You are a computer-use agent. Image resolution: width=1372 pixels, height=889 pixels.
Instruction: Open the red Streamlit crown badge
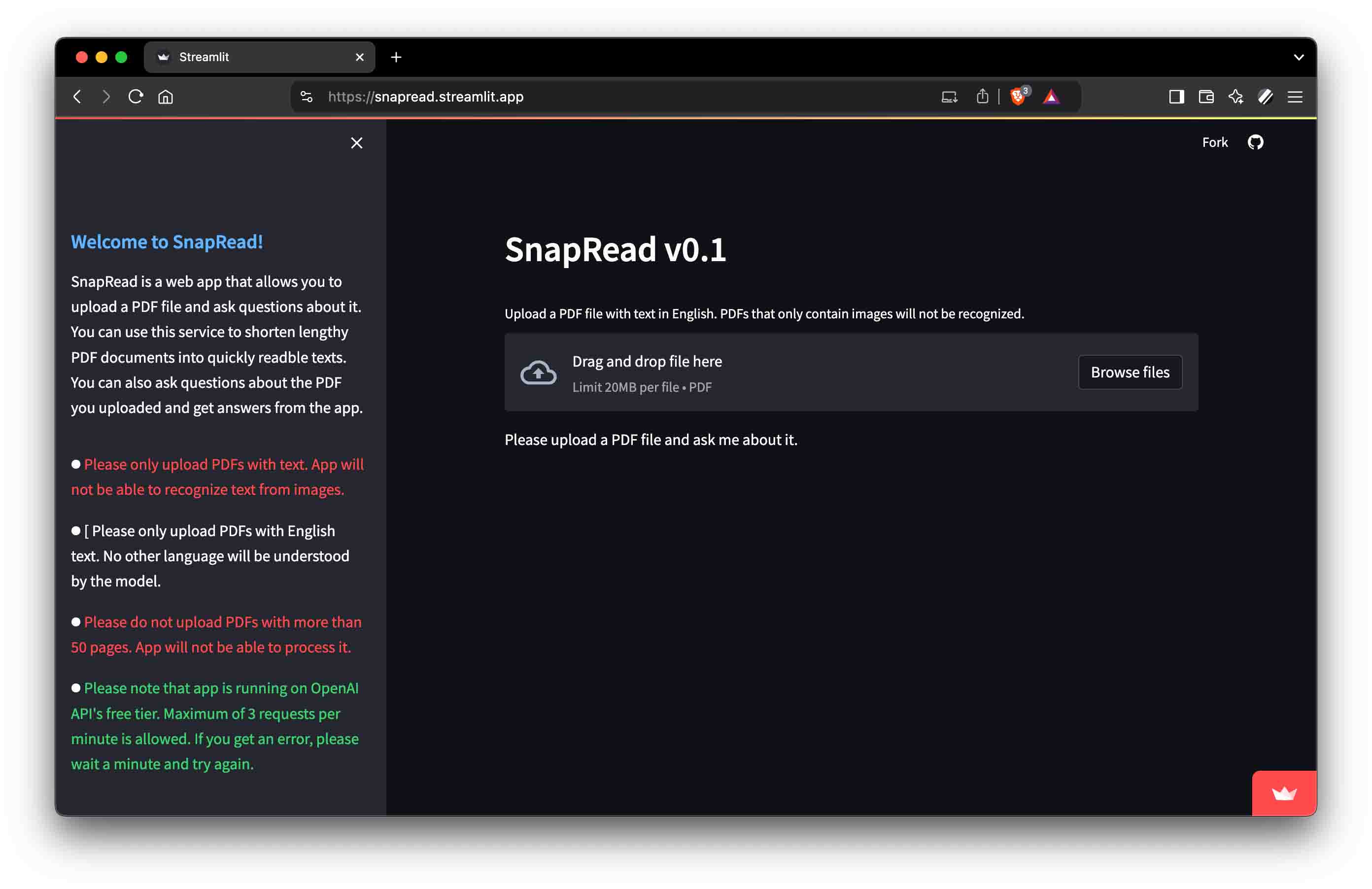(x=1284, y=794)
